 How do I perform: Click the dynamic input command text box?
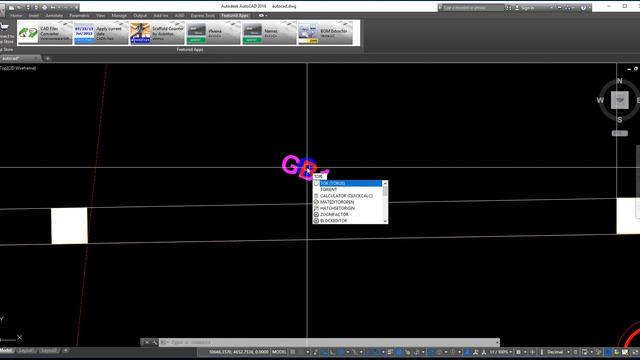[x=320, y=176]
